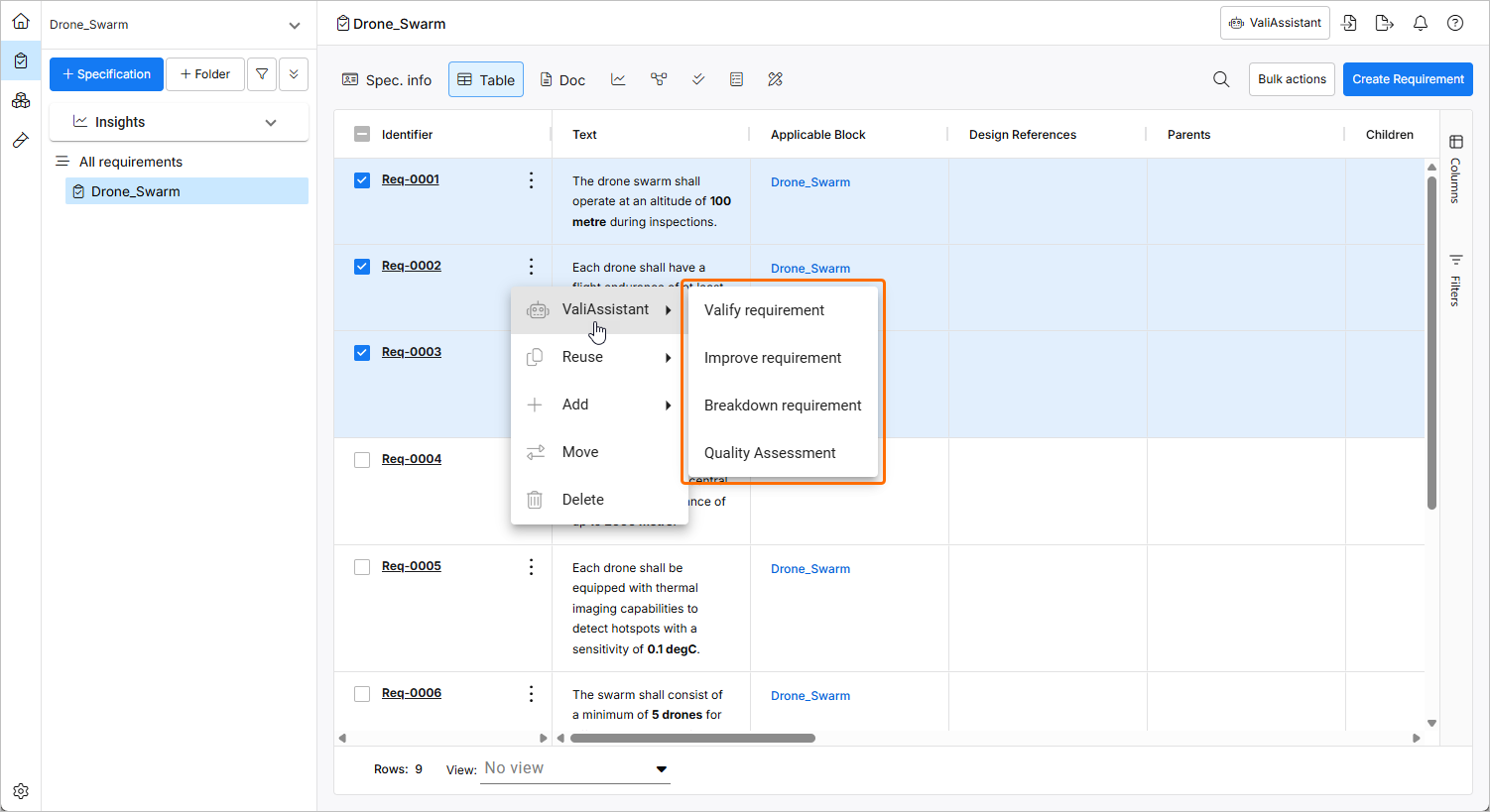Open the Columns side panel
This screenshot has height=812, width=1490.
click(1455, 167)
